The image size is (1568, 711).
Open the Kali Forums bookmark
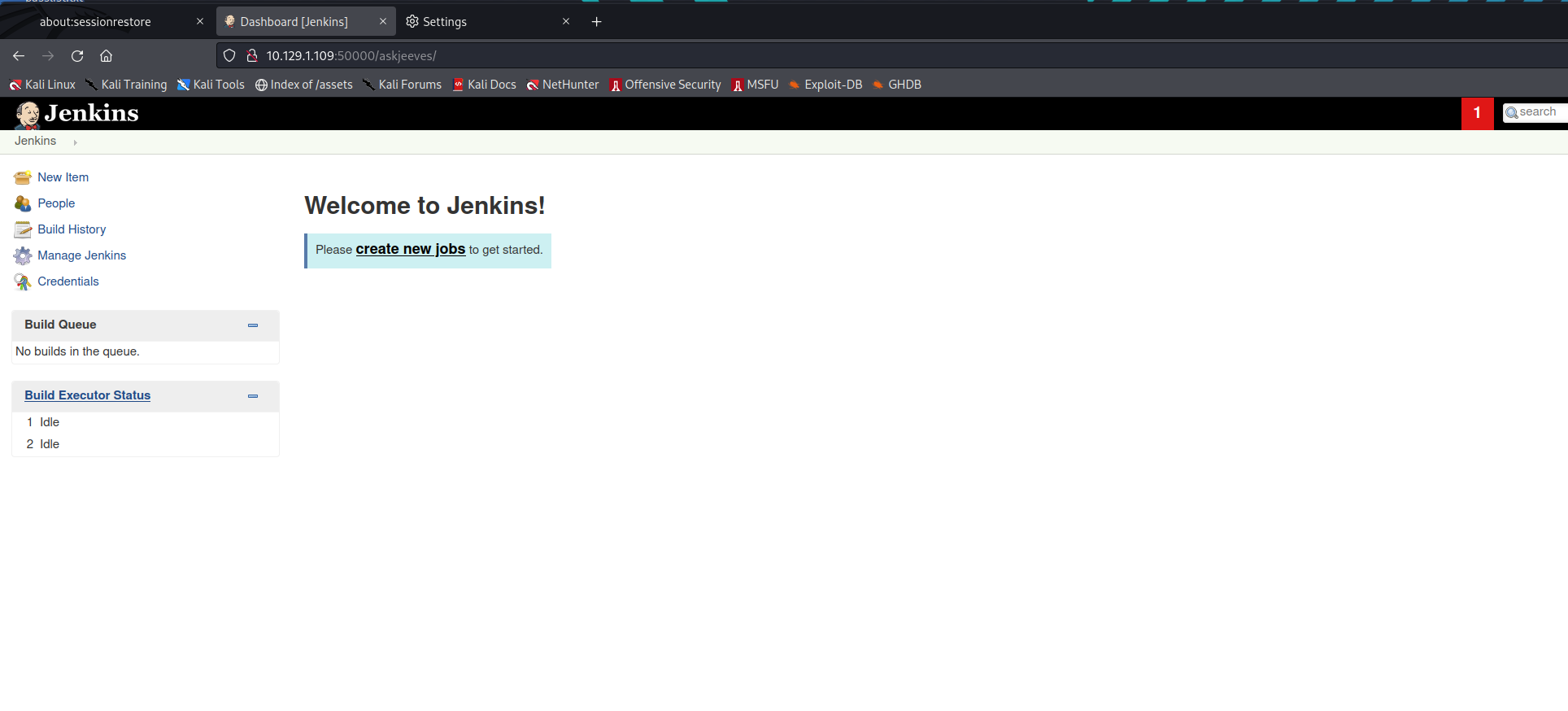(403, 85)
